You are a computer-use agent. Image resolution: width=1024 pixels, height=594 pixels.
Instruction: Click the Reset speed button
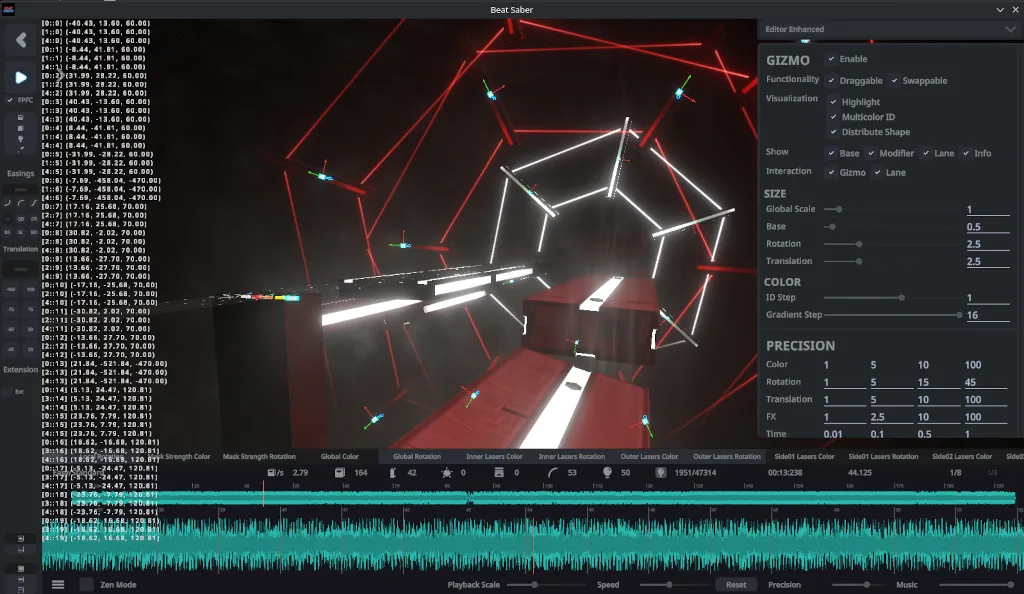pyautogui.click(x=736, y=585)
